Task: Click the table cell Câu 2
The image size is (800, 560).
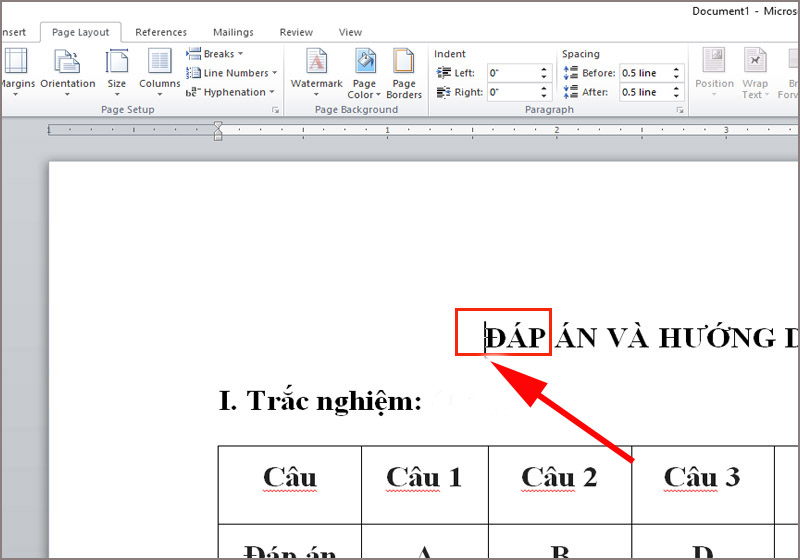Action: pyautogui.click(x=560, y=485)
